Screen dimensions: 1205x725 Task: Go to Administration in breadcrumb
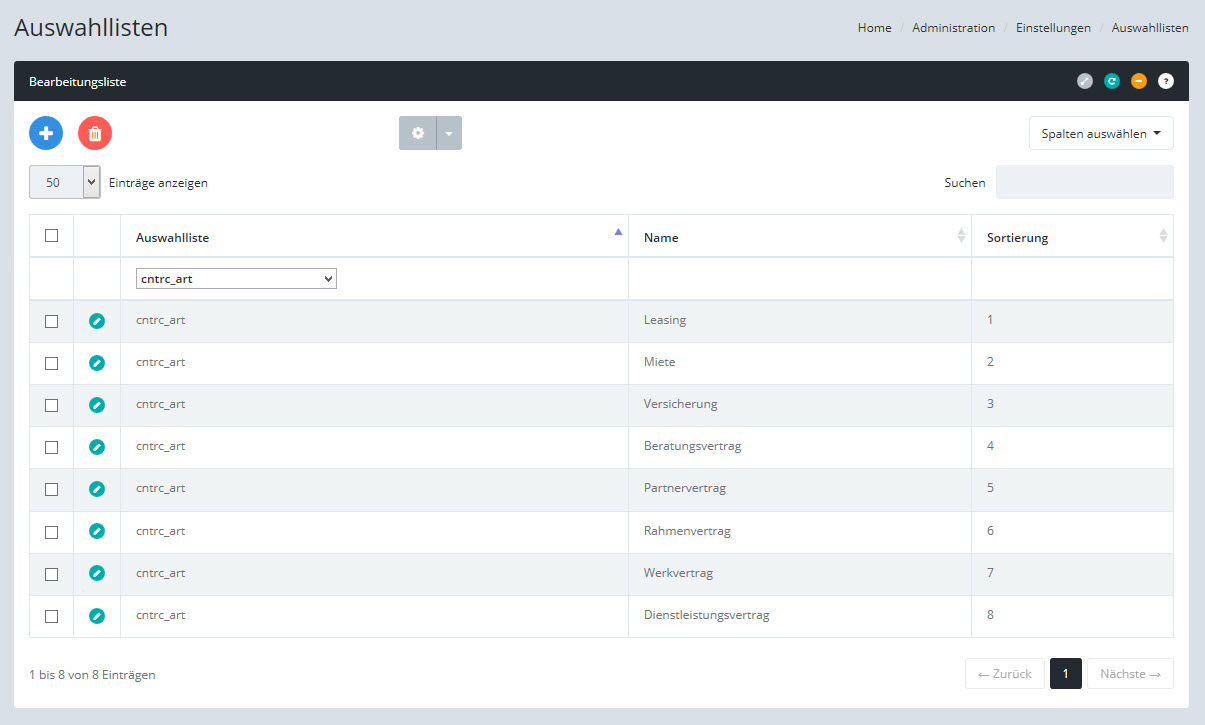(953, 28)
